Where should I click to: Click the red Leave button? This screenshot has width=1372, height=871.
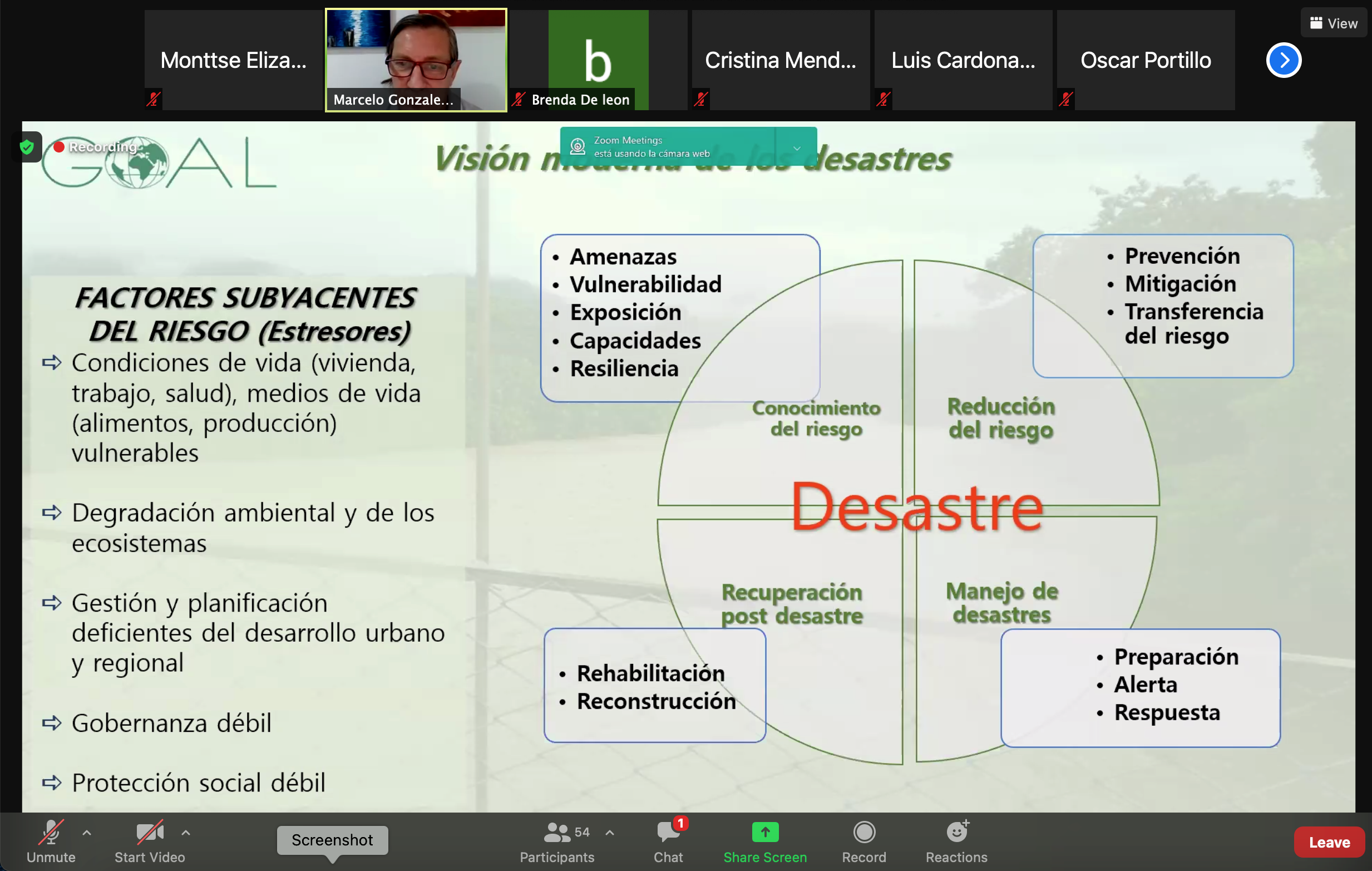click(1329, 843)
